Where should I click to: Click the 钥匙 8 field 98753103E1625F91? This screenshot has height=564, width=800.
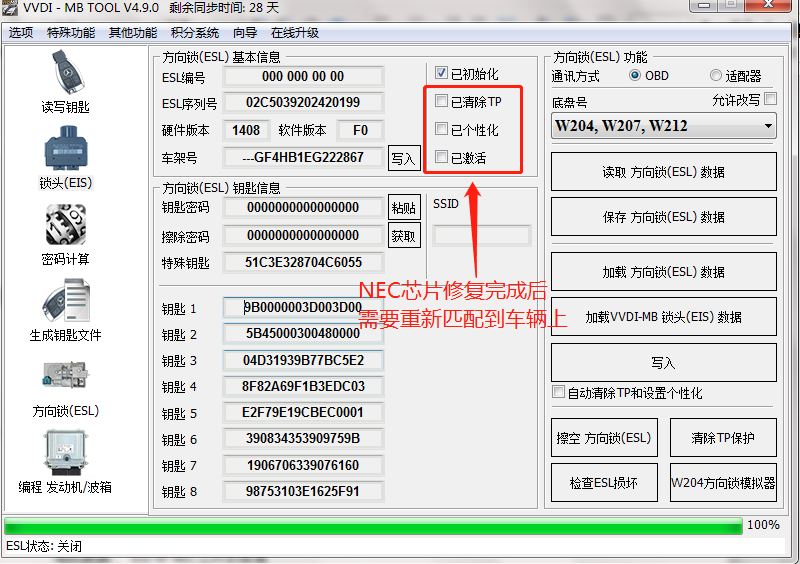(303, 491)
